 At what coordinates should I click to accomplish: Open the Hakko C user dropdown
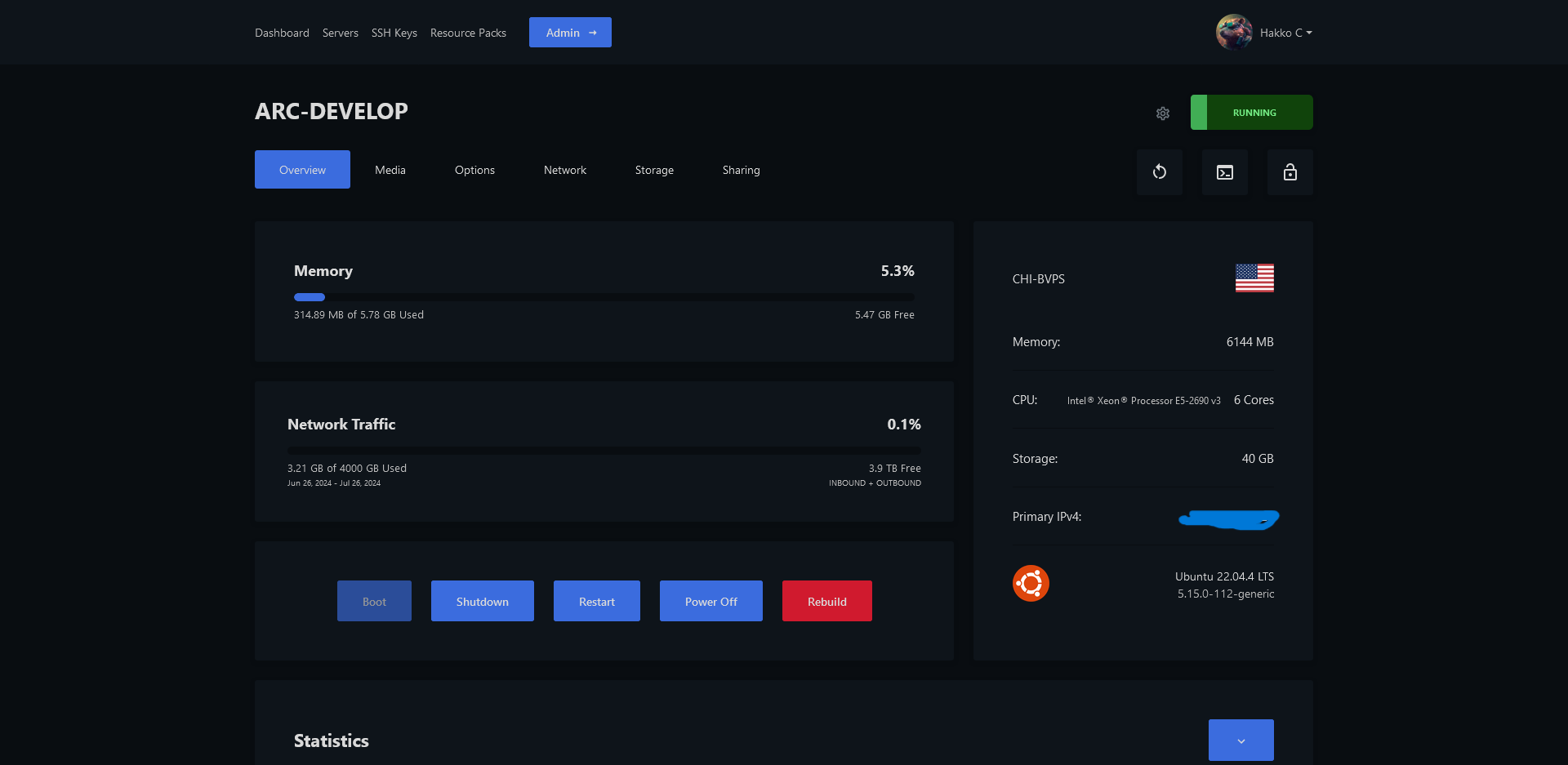coord(1285,33)
